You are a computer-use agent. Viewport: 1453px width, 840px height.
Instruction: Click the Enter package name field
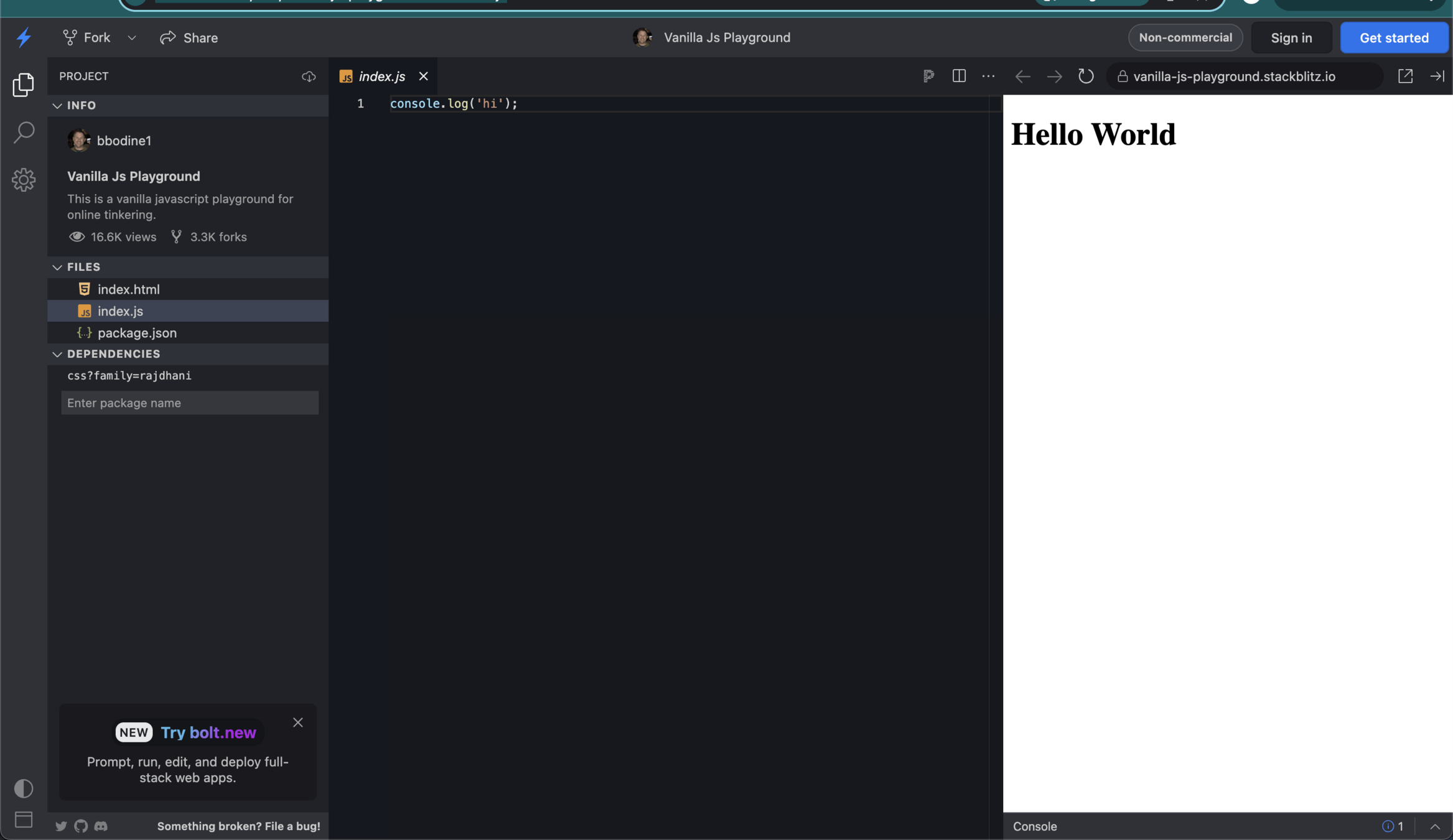tap(190, 403)
